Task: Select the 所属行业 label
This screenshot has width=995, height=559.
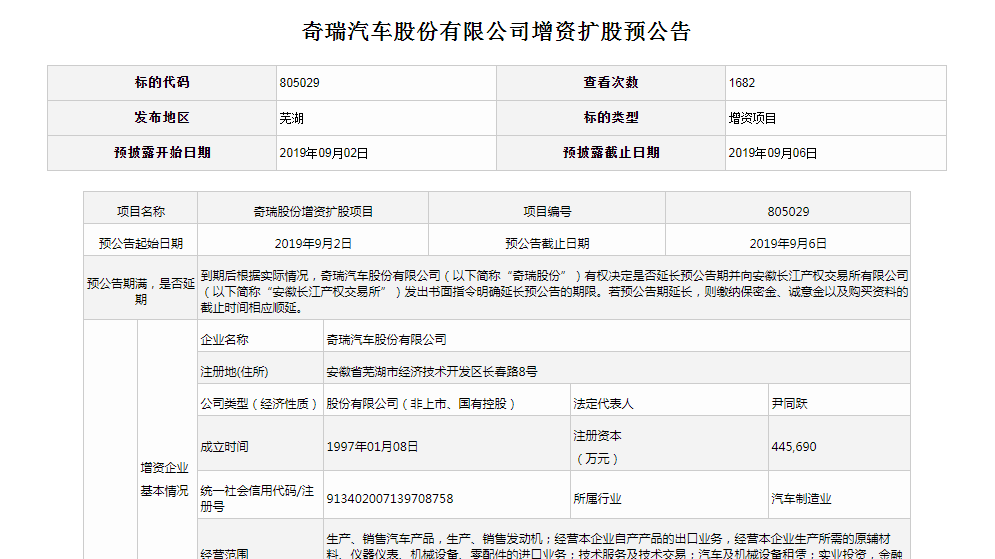Action: coord(597,499)
